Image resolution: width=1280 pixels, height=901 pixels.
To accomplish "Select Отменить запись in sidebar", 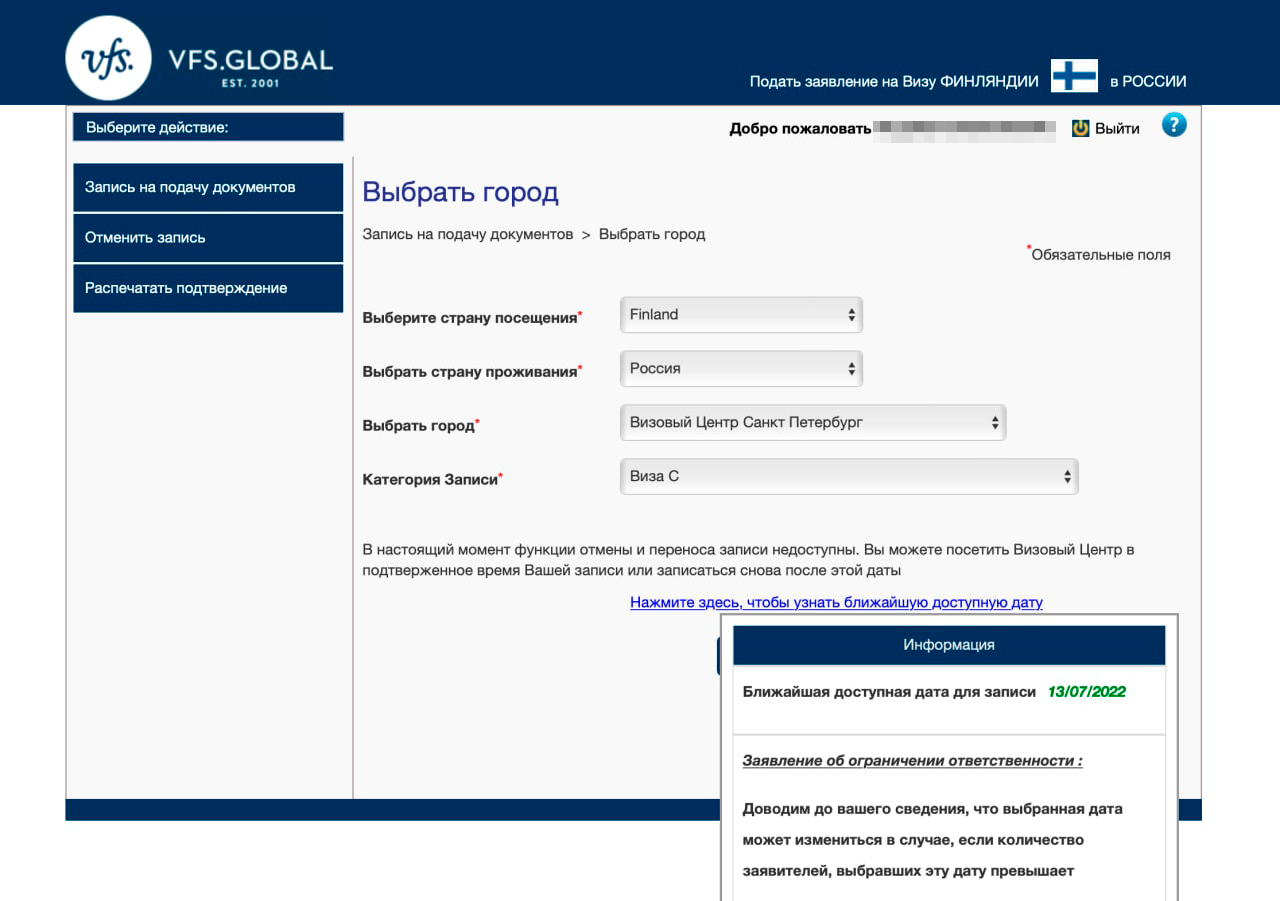I will pos(208,238).
